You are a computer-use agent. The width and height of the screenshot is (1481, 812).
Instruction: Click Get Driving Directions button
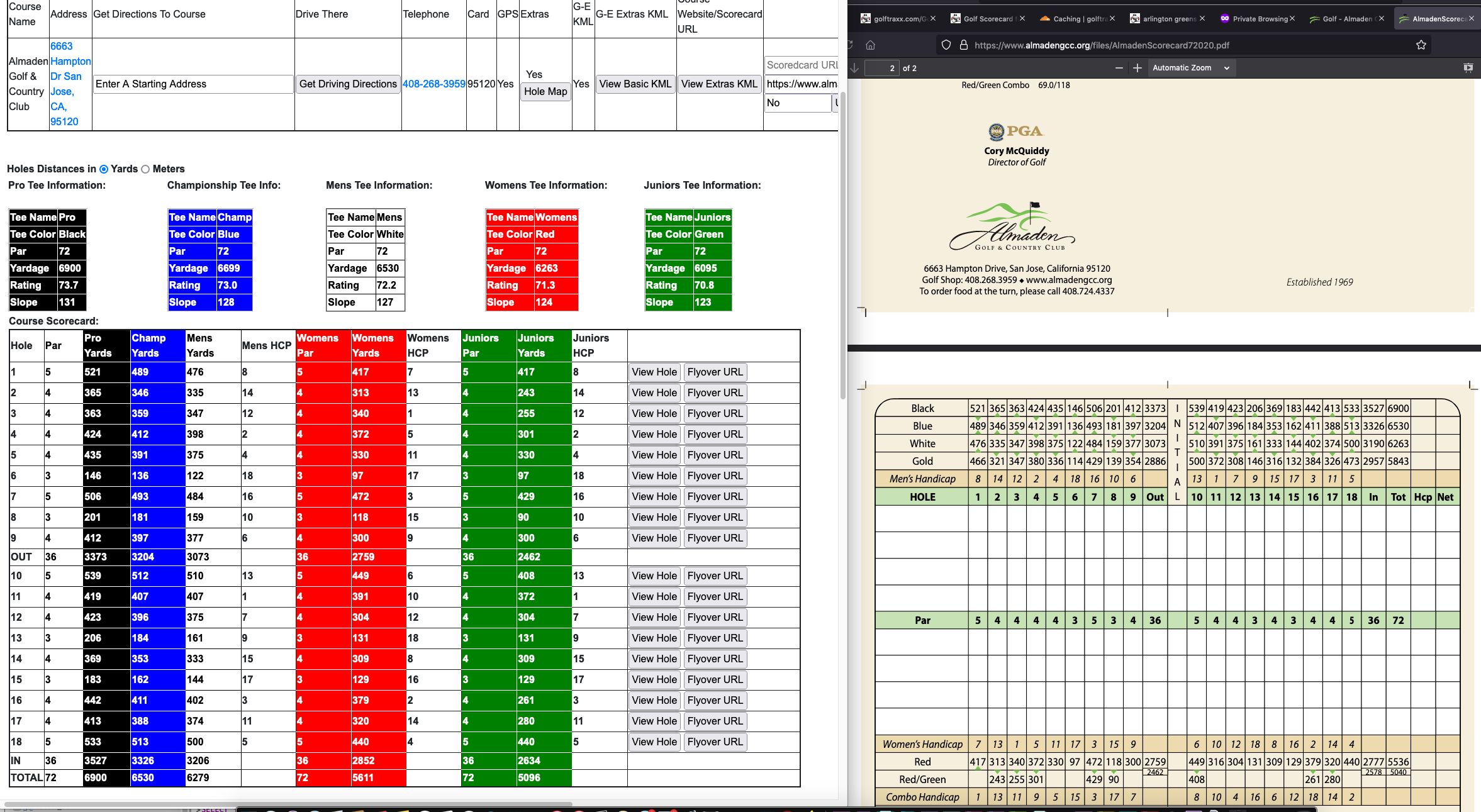pyautogui.click(x=348, y=84)
